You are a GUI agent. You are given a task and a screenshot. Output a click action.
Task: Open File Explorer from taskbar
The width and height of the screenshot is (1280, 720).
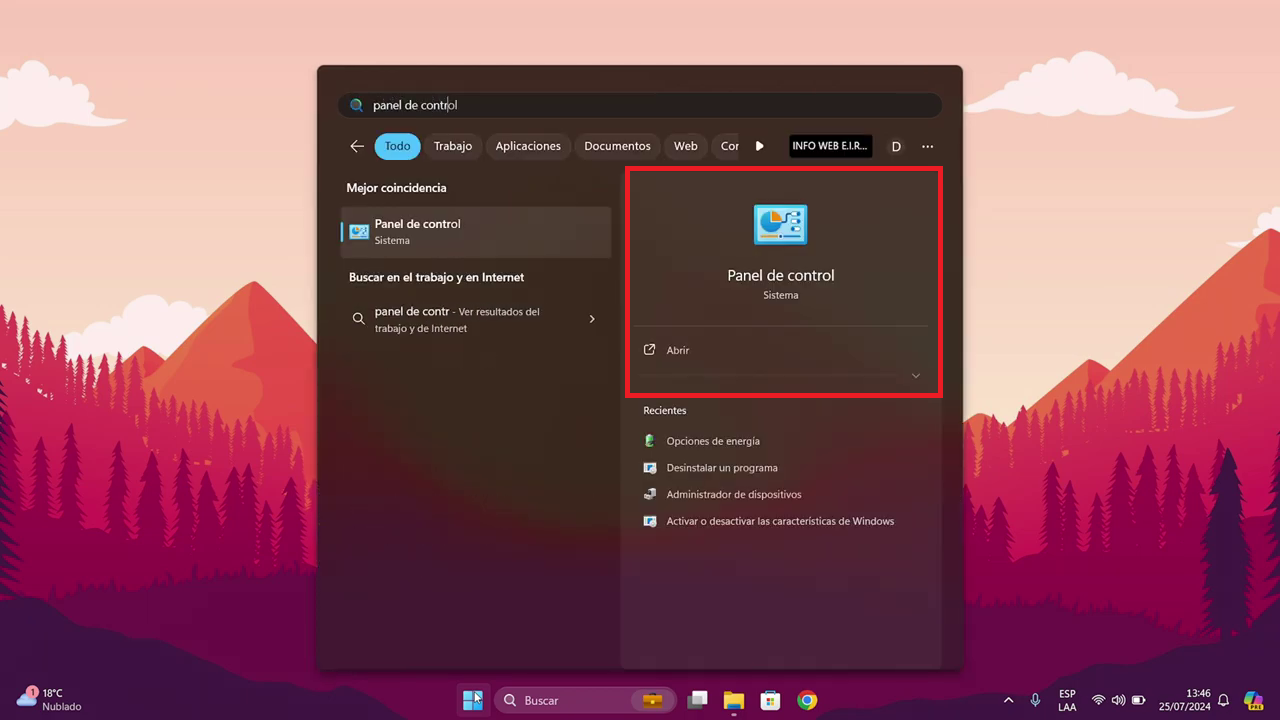(734, 700)
